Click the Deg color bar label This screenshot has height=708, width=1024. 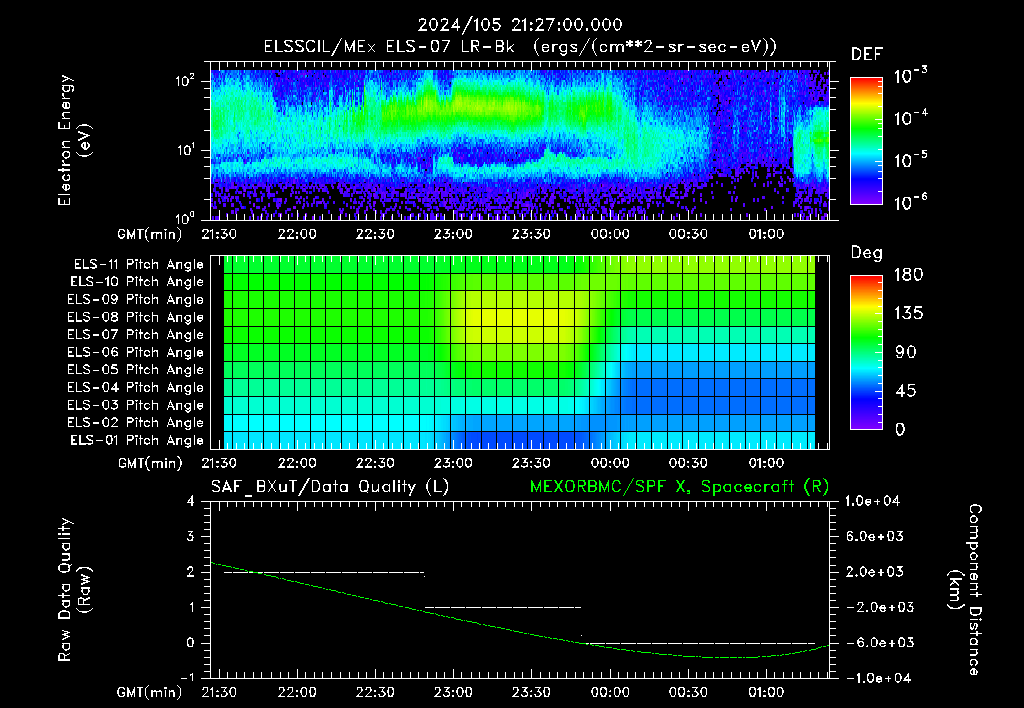[867, 253]
